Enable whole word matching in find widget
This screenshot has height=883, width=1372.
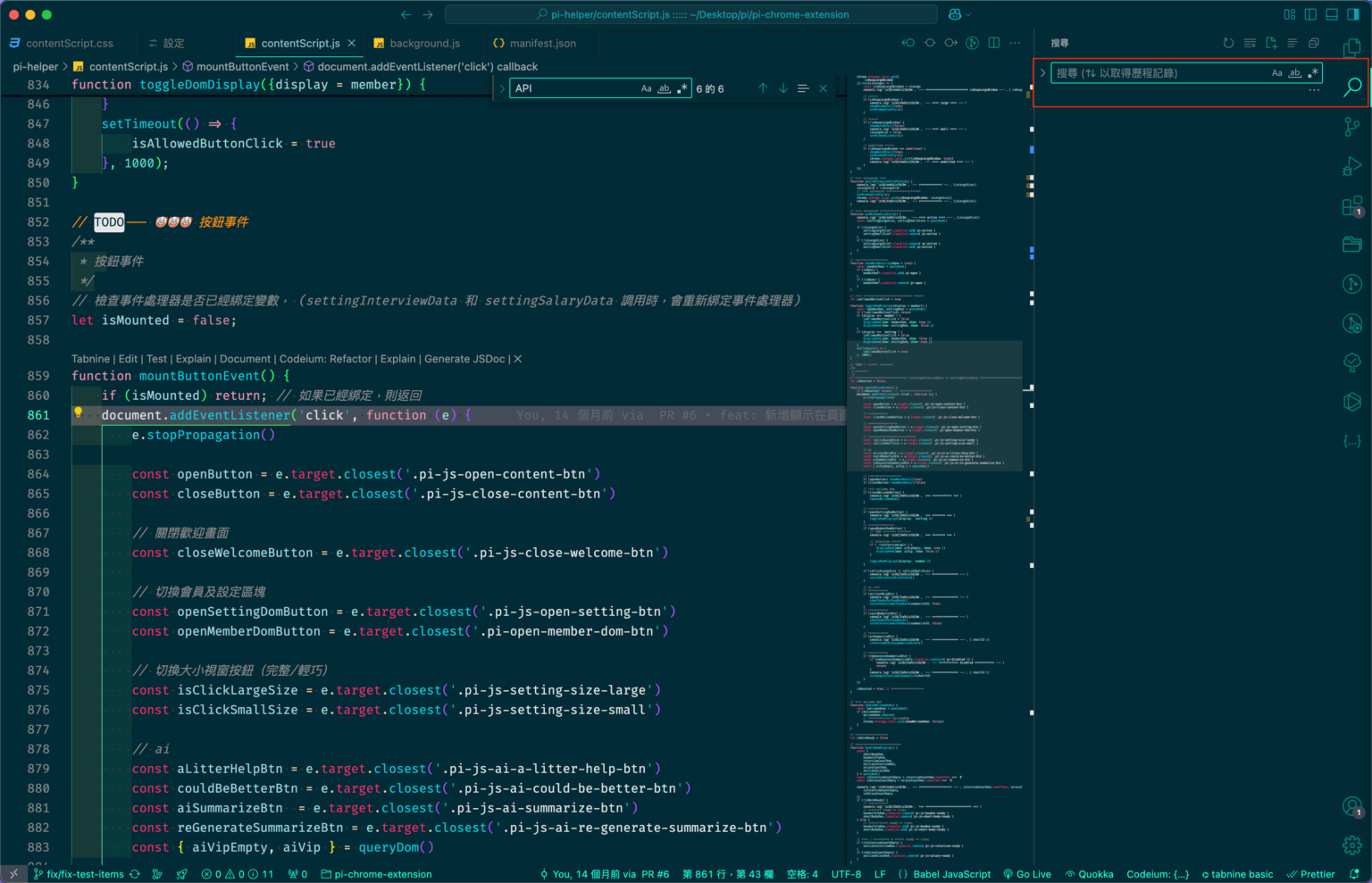[x=664, y=87]
